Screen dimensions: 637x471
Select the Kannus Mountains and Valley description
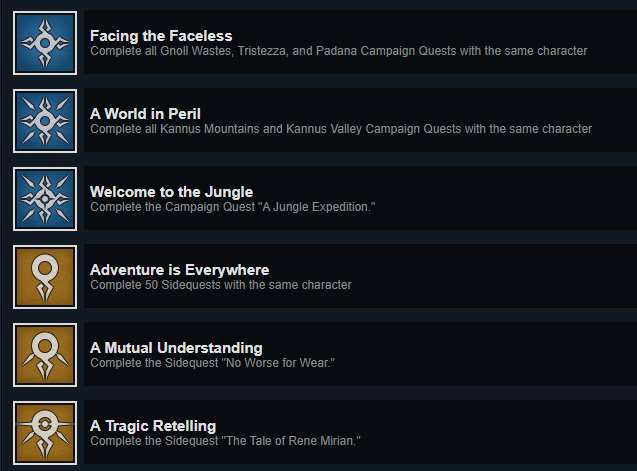pos(340,128)
